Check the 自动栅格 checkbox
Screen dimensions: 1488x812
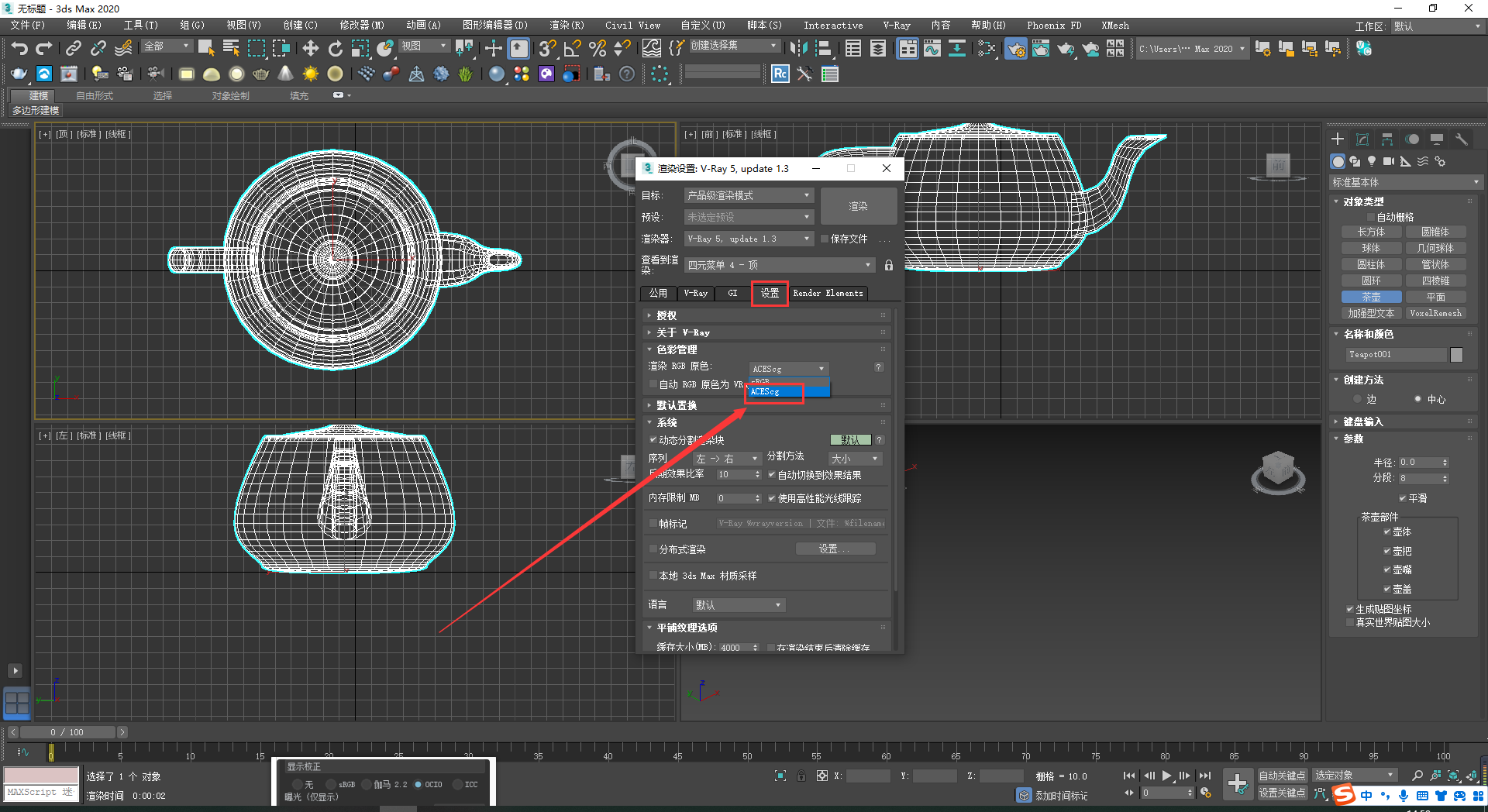point(1371,217)
